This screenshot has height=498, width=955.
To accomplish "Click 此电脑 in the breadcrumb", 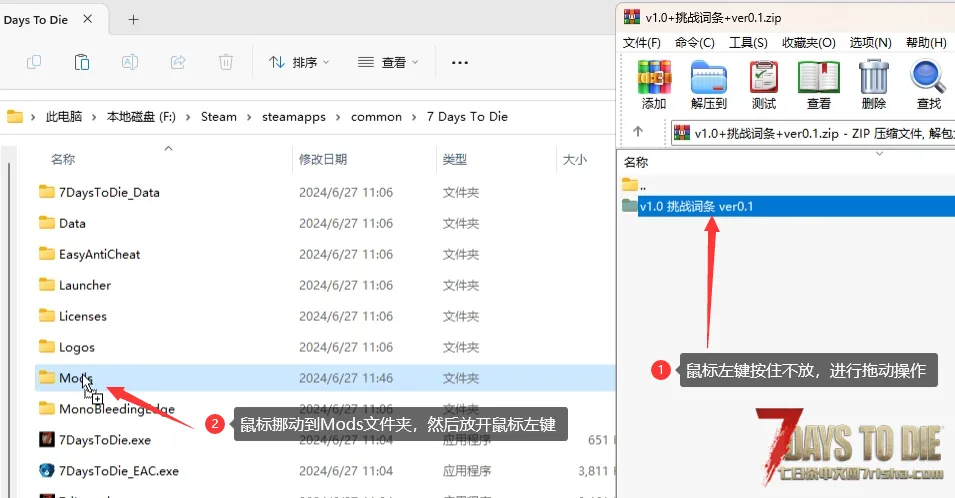I will [64, 116].
